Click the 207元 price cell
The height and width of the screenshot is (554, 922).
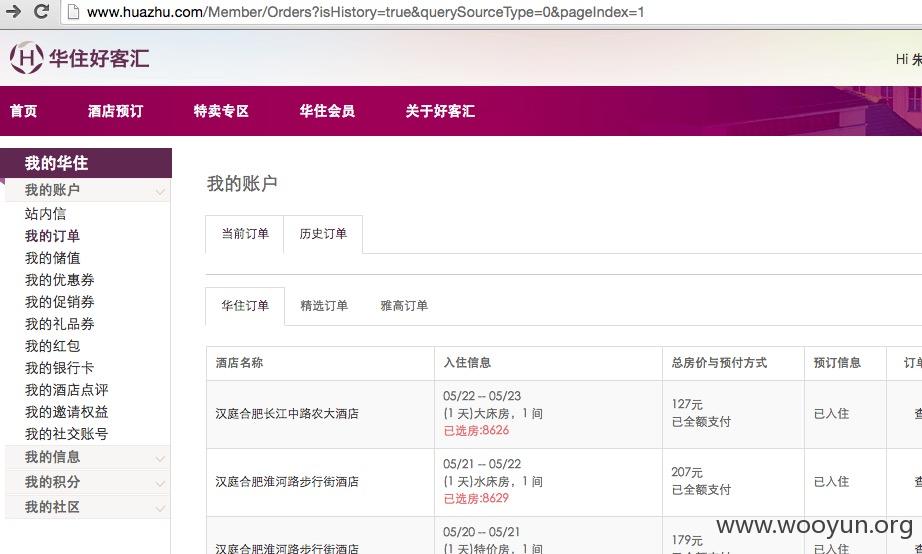click(687, 472)
